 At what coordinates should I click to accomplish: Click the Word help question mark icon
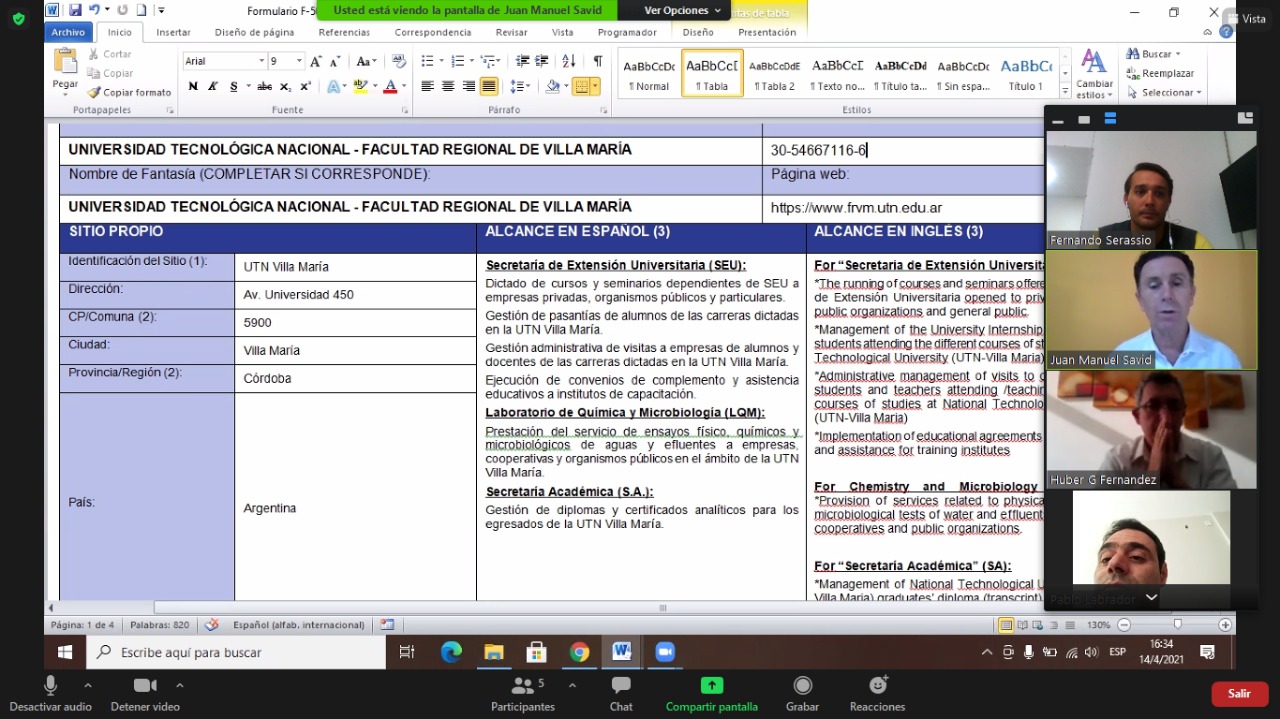click(1226, 32)
